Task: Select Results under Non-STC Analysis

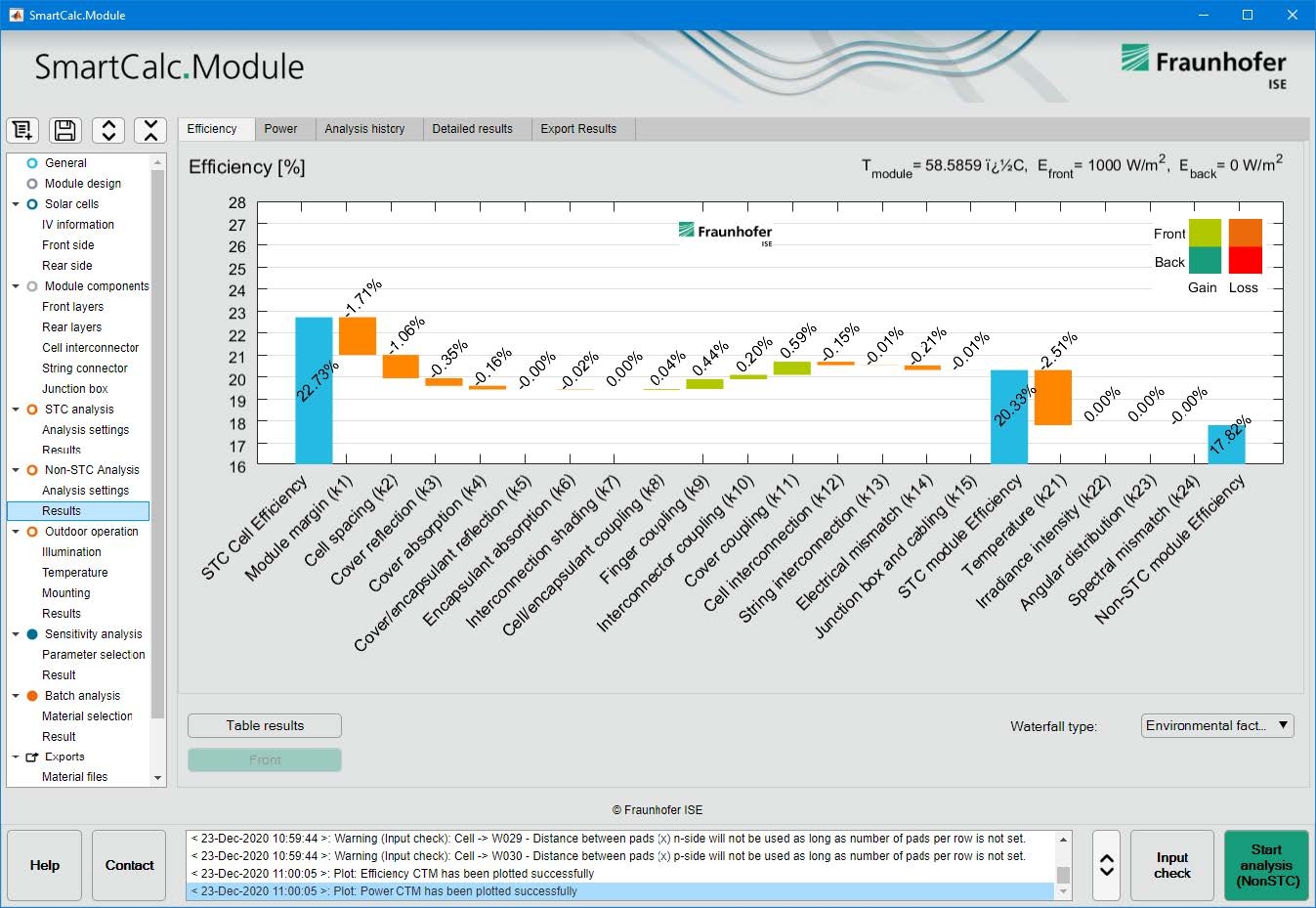Action: 78,511
